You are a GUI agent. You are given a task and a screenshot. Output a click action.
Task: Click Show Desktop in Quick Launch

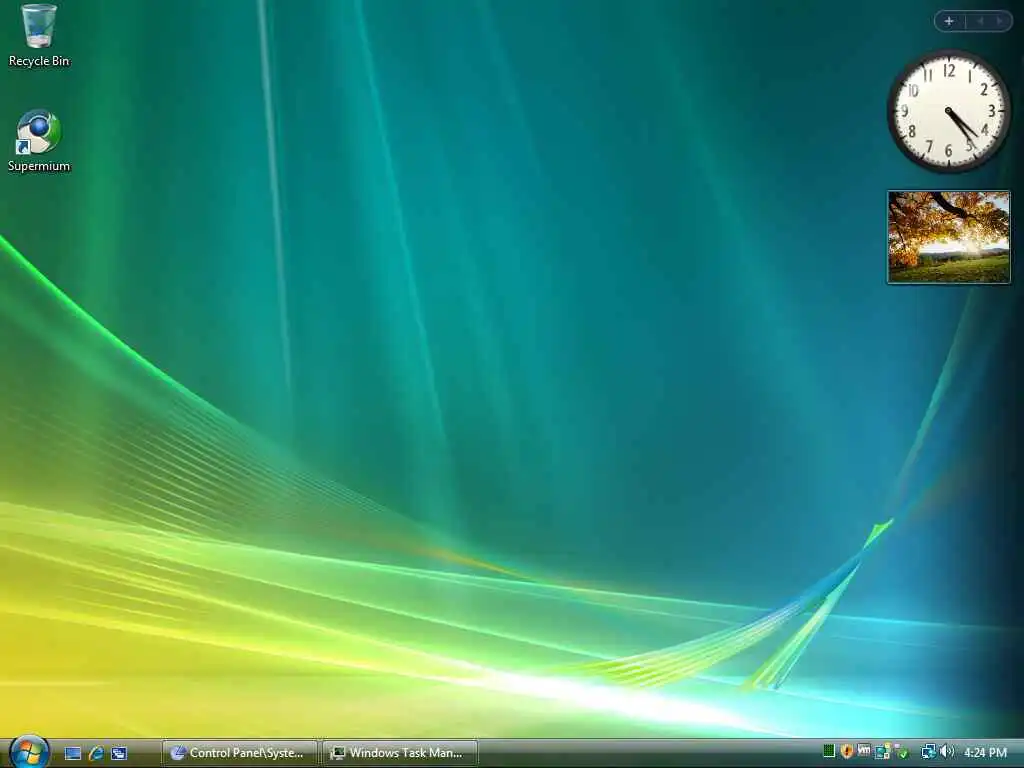point(72,753)
